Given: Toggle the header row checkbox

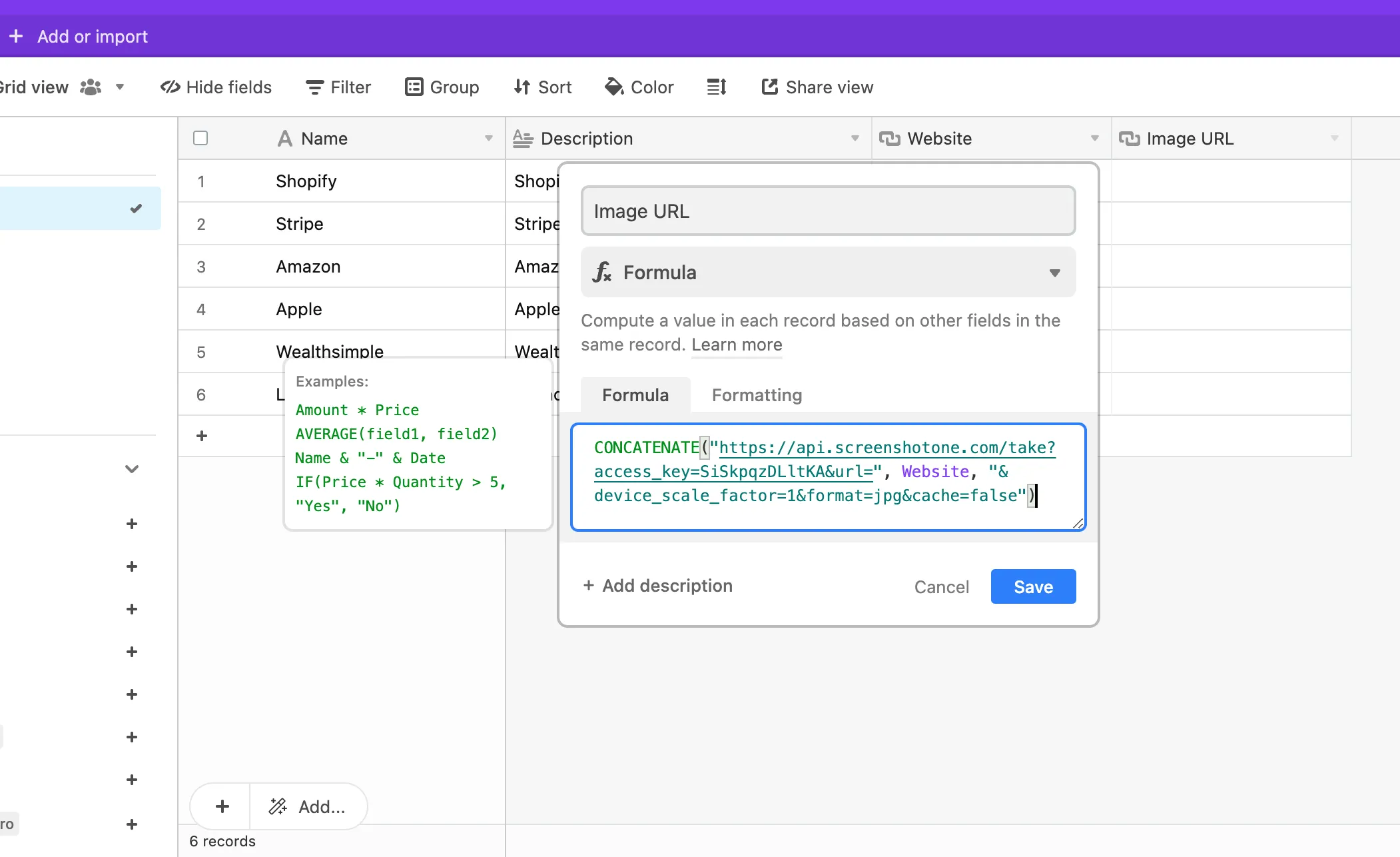Looking at the screenshot, I should (201, 138).
